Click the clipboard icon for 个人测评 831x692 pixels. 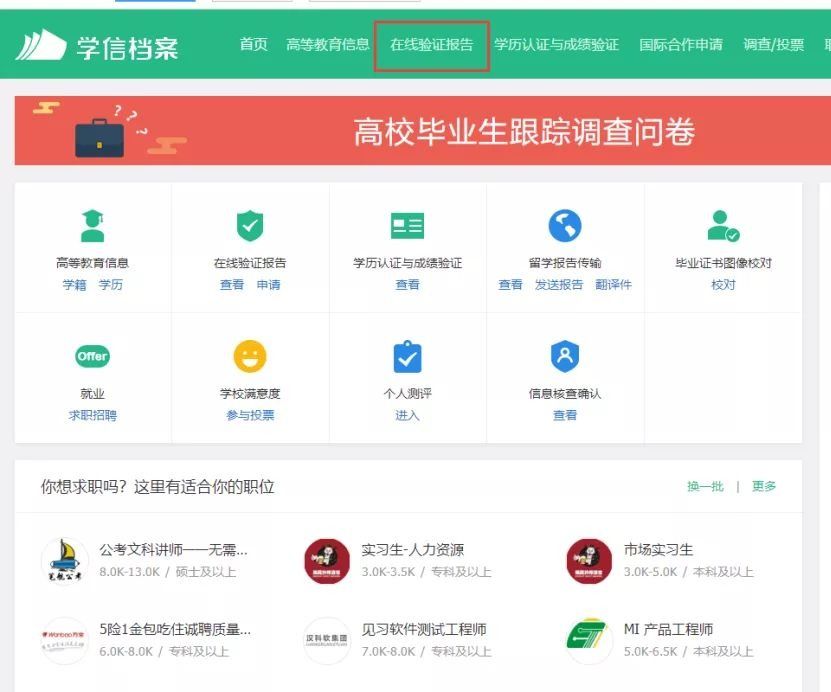pos(407,357)
